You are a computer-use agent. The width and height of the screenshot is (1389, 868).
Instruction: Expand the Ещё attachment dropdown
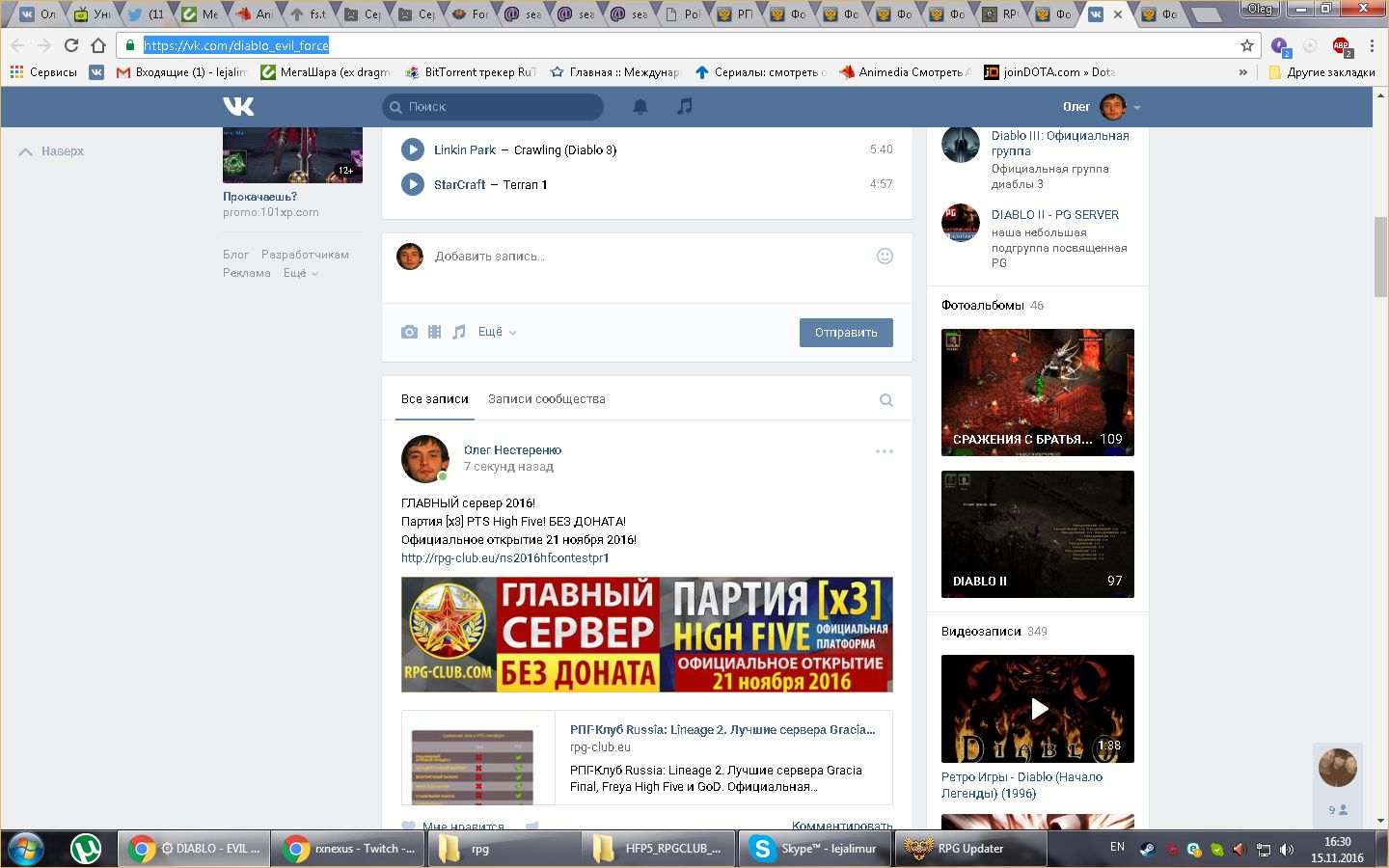click(x=498, y=332)
